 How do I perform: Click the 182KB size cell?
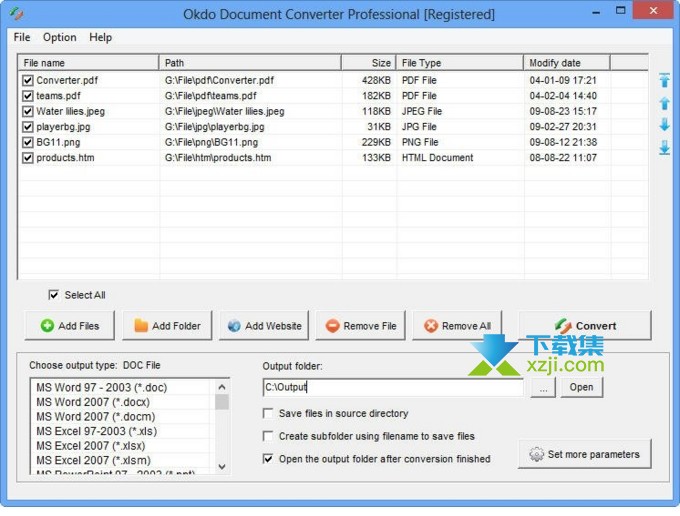point(376,96)
